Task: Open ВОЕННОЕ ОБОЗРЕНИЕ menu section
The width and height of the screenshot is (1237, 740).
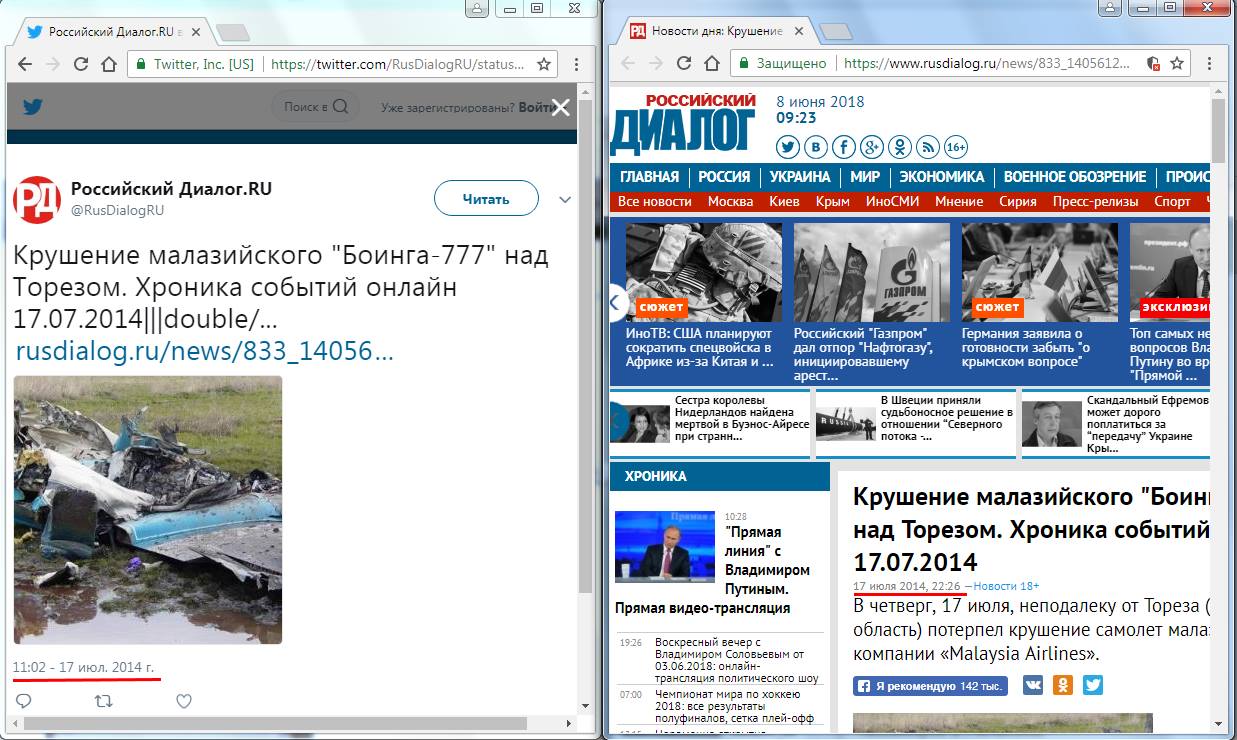Action: (1075, 177)
